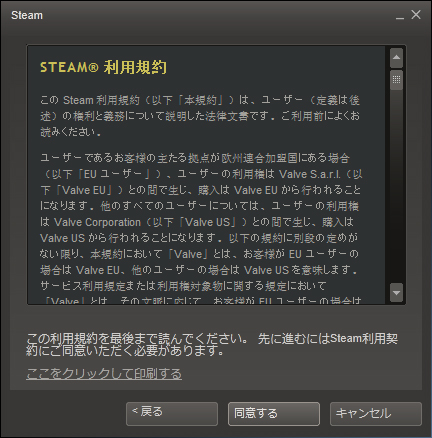Click the first paragraph starting この Steam 利用規約

(x=200, y=116)
